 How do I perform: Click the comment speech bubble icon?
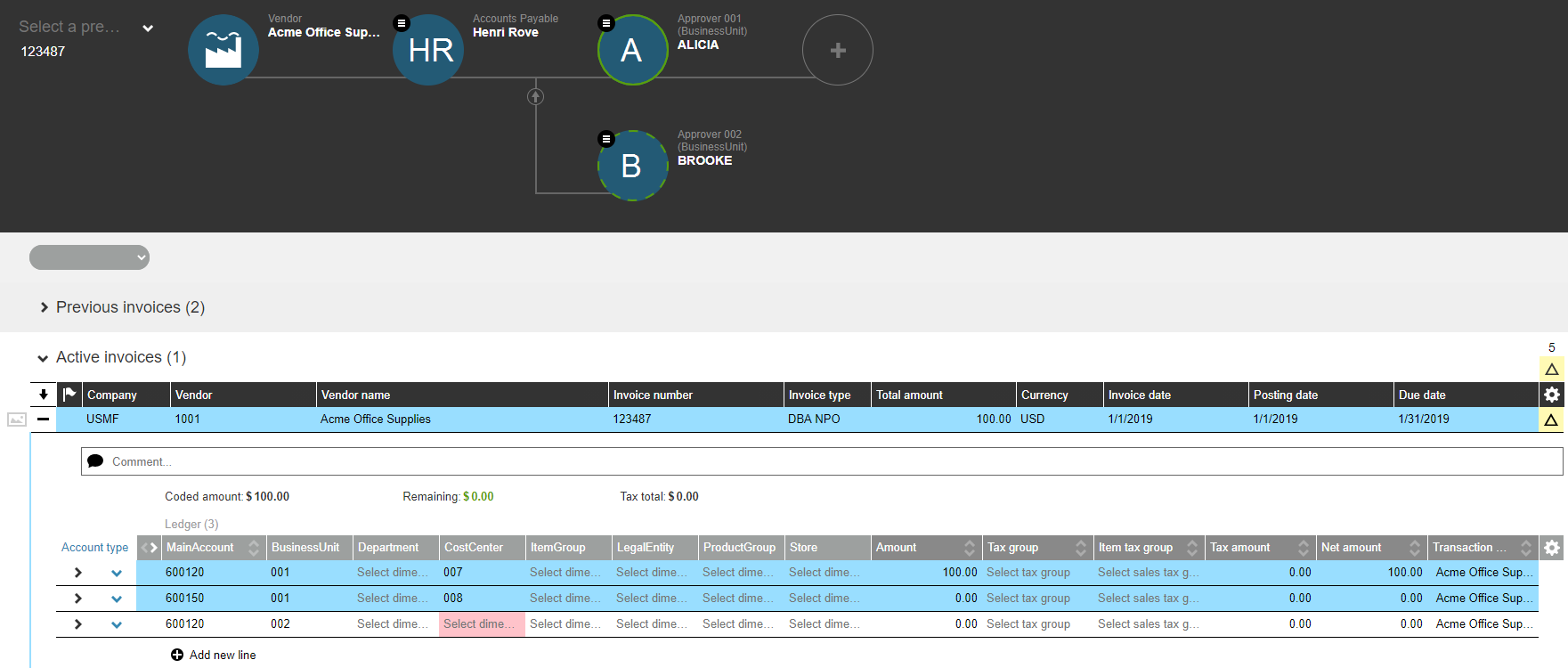coord(95,461)
